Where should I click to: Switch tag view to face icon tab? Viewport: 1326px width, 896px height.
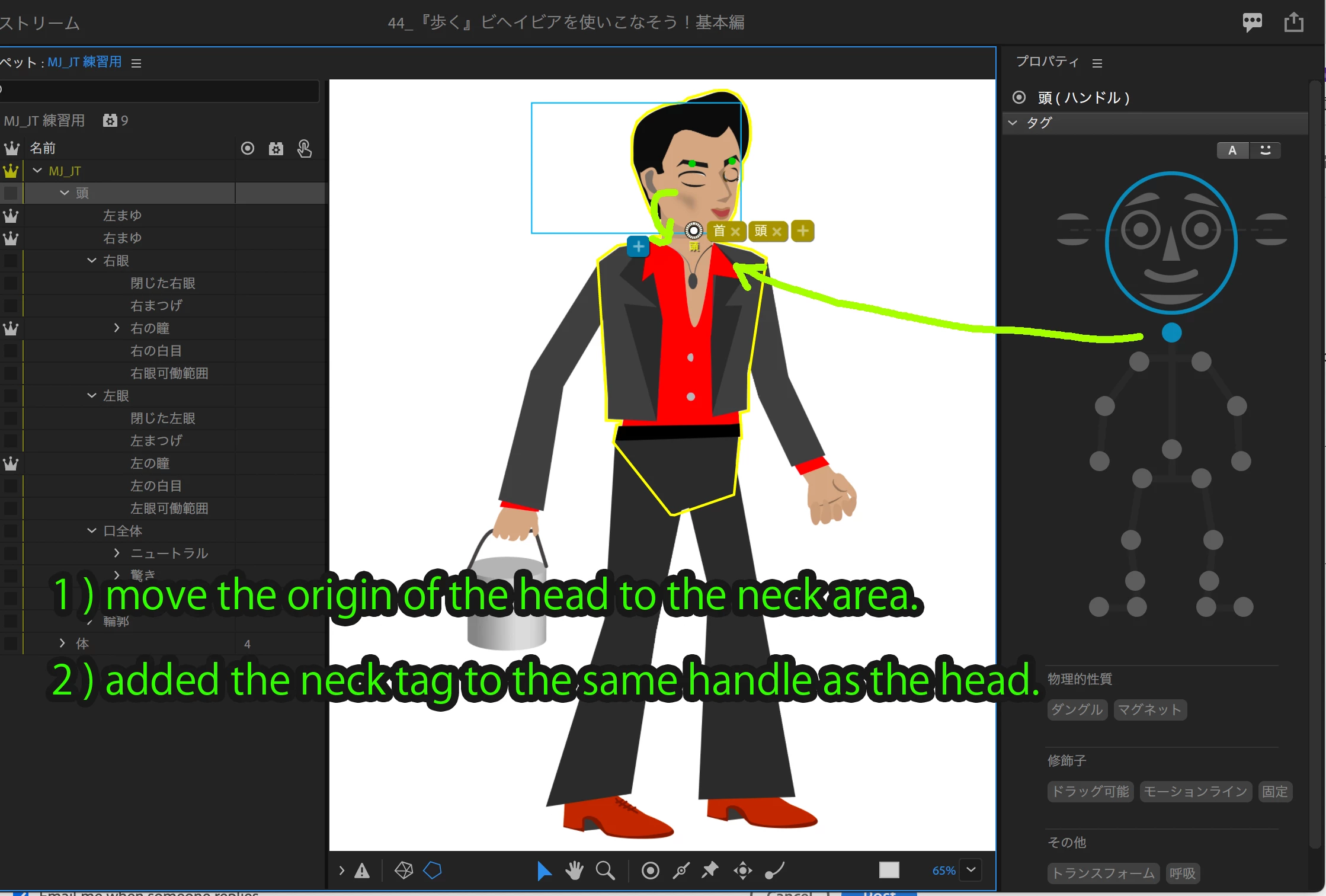1265,151
